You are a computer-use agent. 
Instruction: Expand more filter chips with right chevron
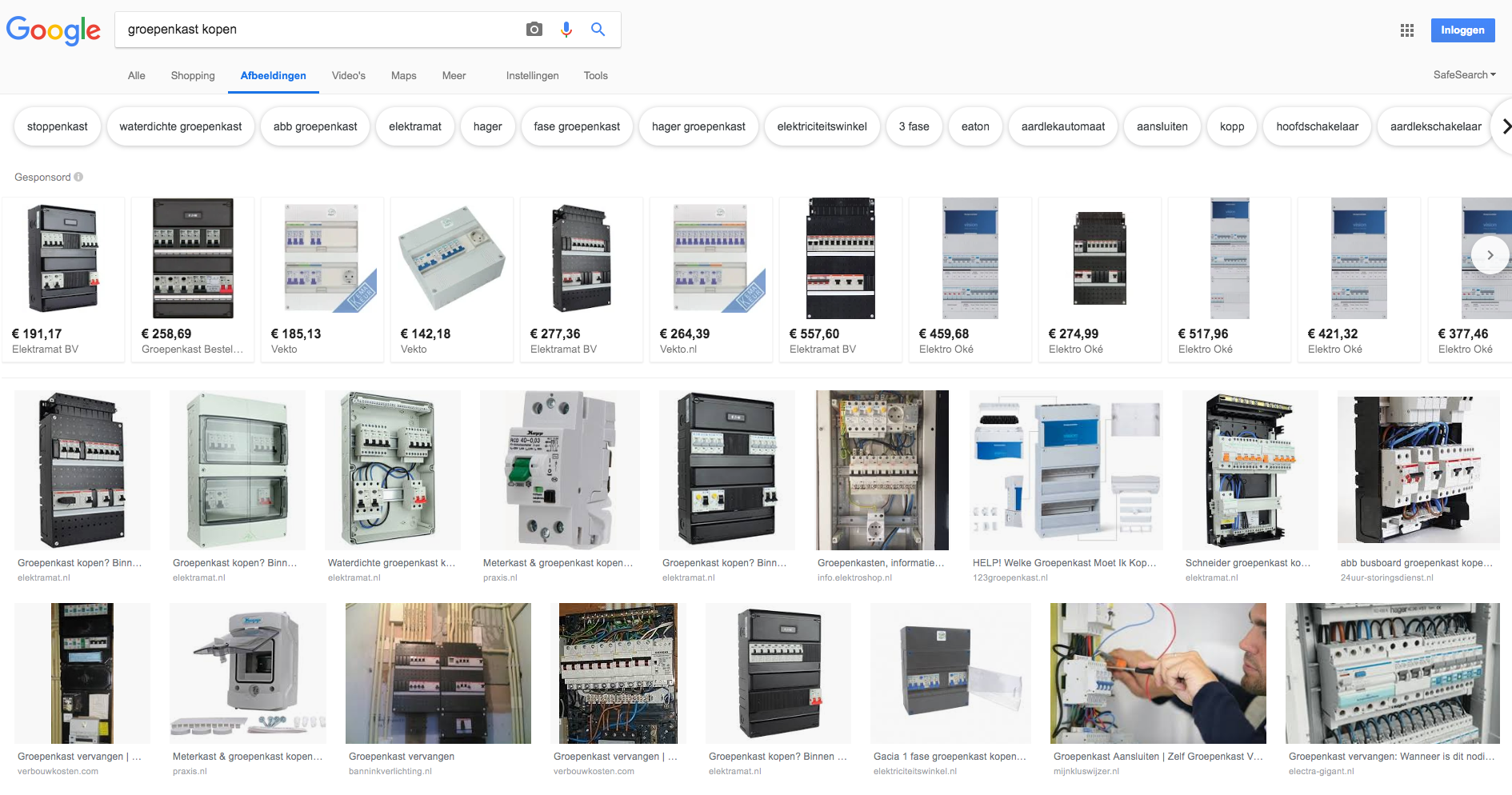click(1506, 126)
